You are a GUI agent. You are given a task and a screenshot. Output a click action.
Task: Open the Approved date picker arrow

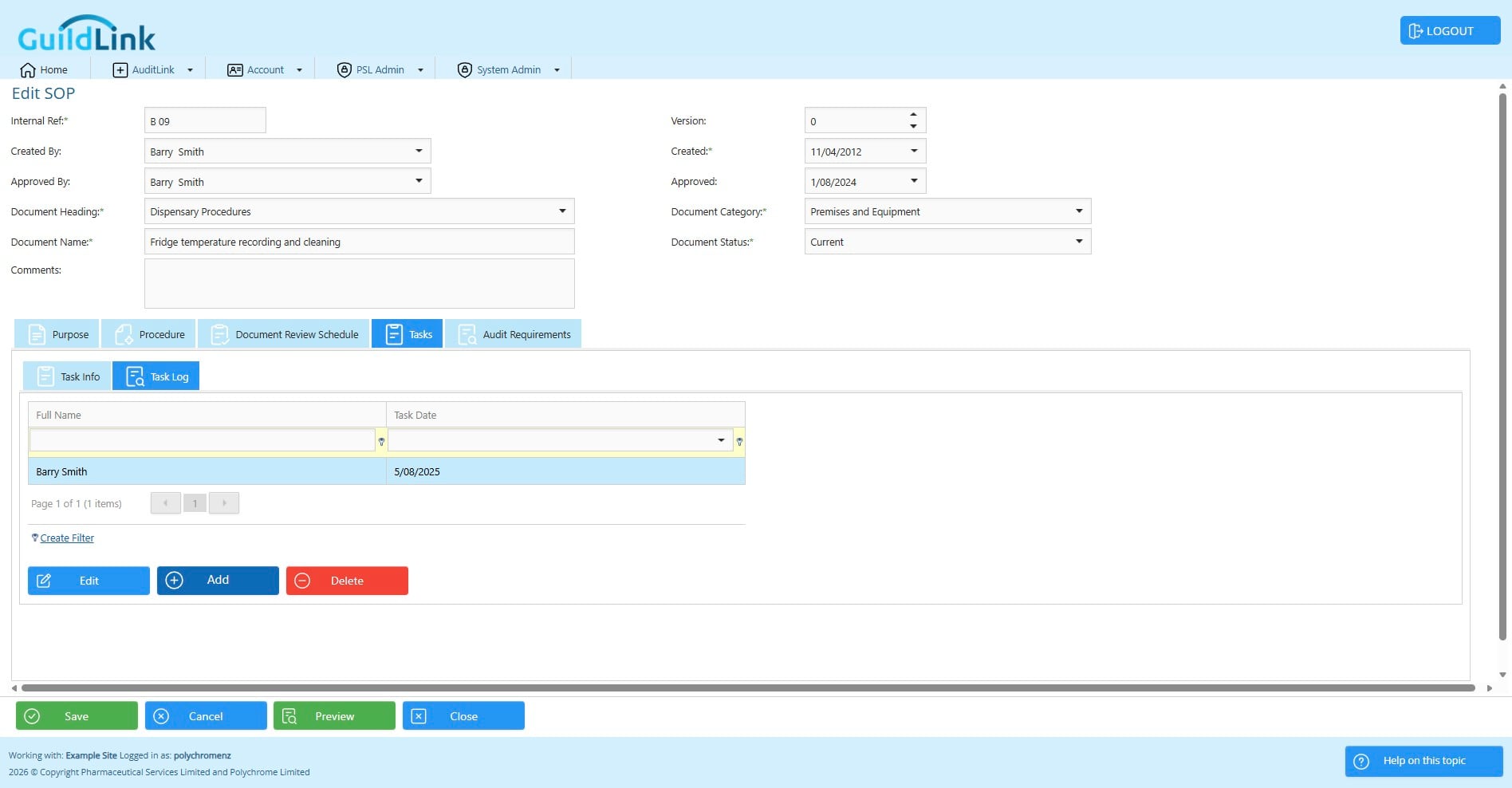(x=914, y=181)
